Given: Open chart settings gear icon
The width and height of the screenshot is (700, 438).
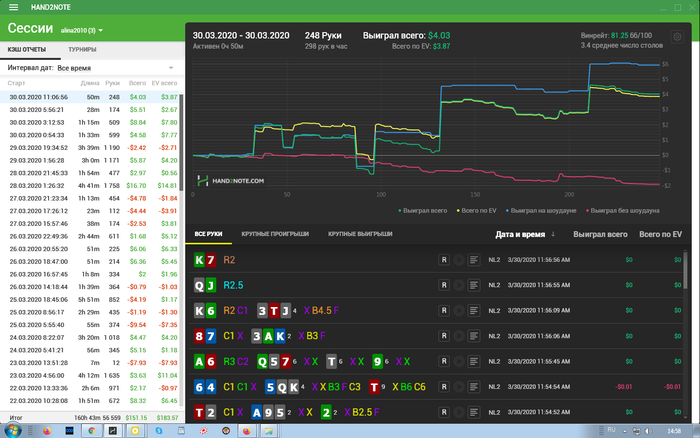Looking at the screenshot, I should pos(677,37).
